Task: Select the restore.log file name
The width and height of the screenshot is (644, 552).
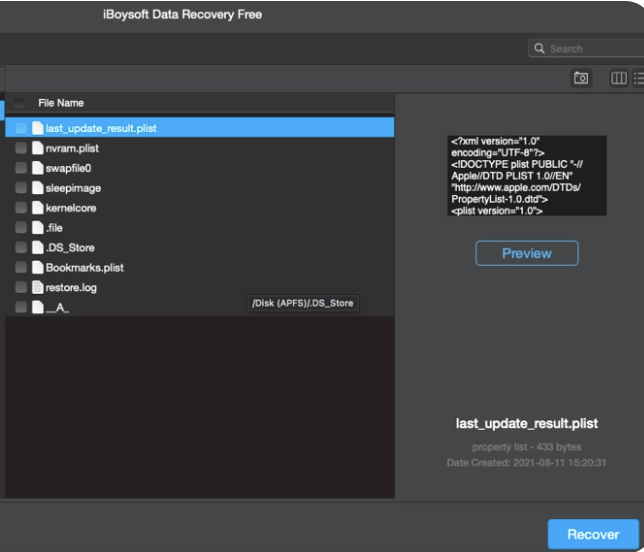Action: 71,288
